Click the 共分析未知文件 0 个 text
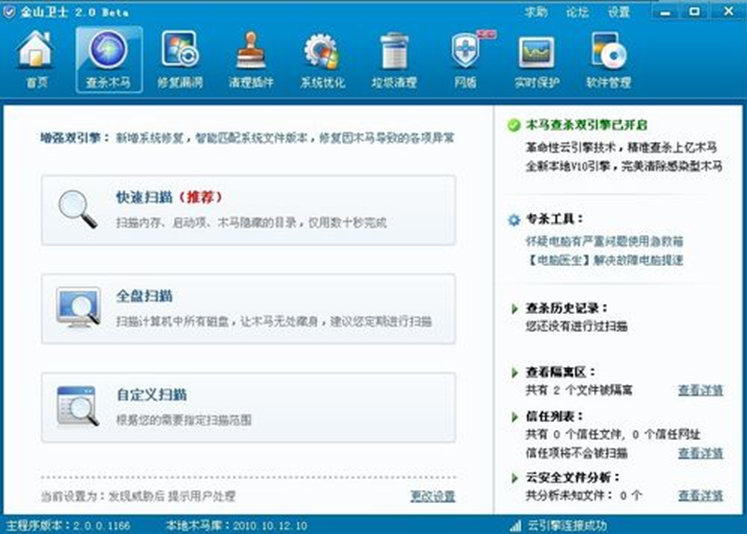747x534 pixels. click(x=584, y=496)
